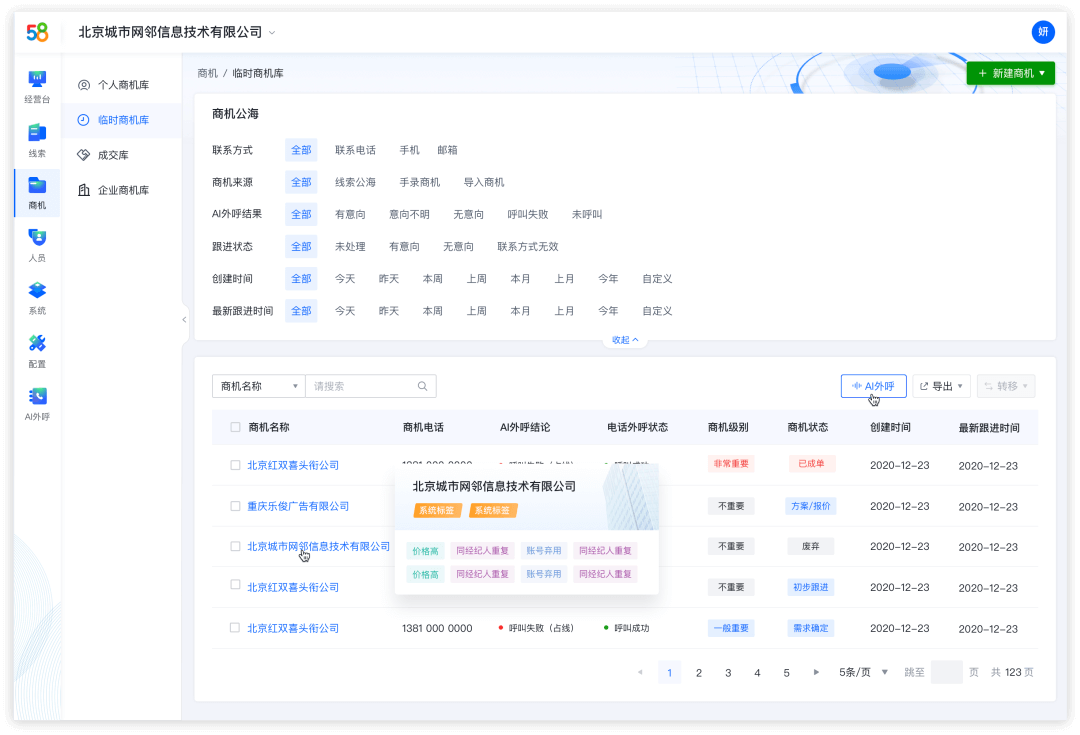The image size is (1080, 735).
Task: Open 北京城市网邻信息技术有限公司 table link
Action: [x=318, y=546]
